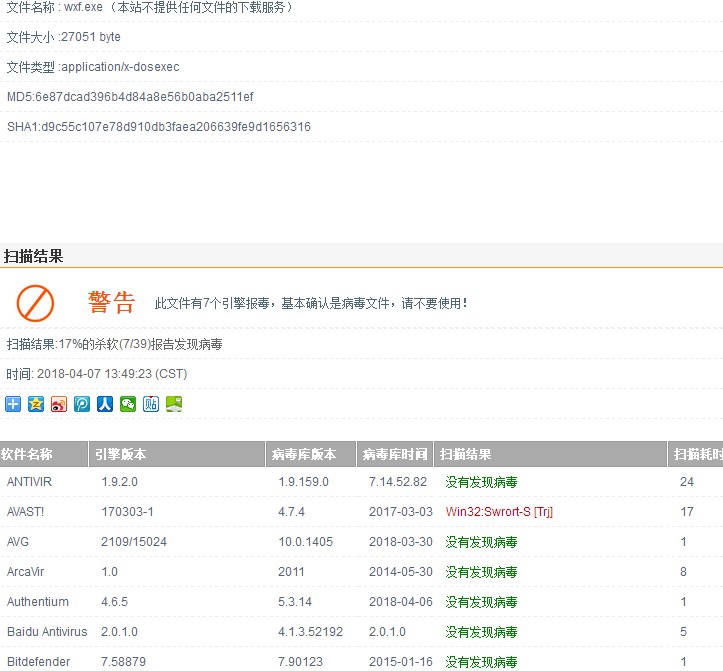Share to WeChat using the green icon
Viewport: 723px width, 671px height.
click(x=128, y=404)
